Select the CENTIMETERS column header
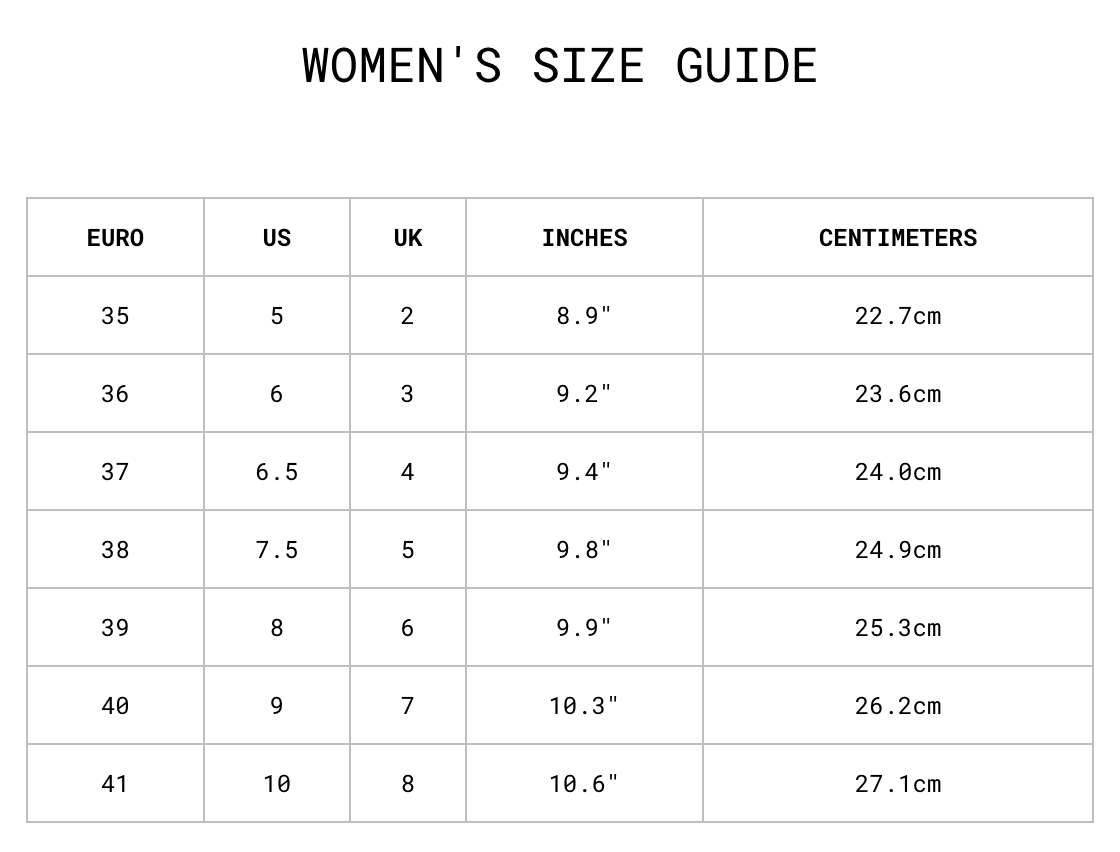 (897, 238)
